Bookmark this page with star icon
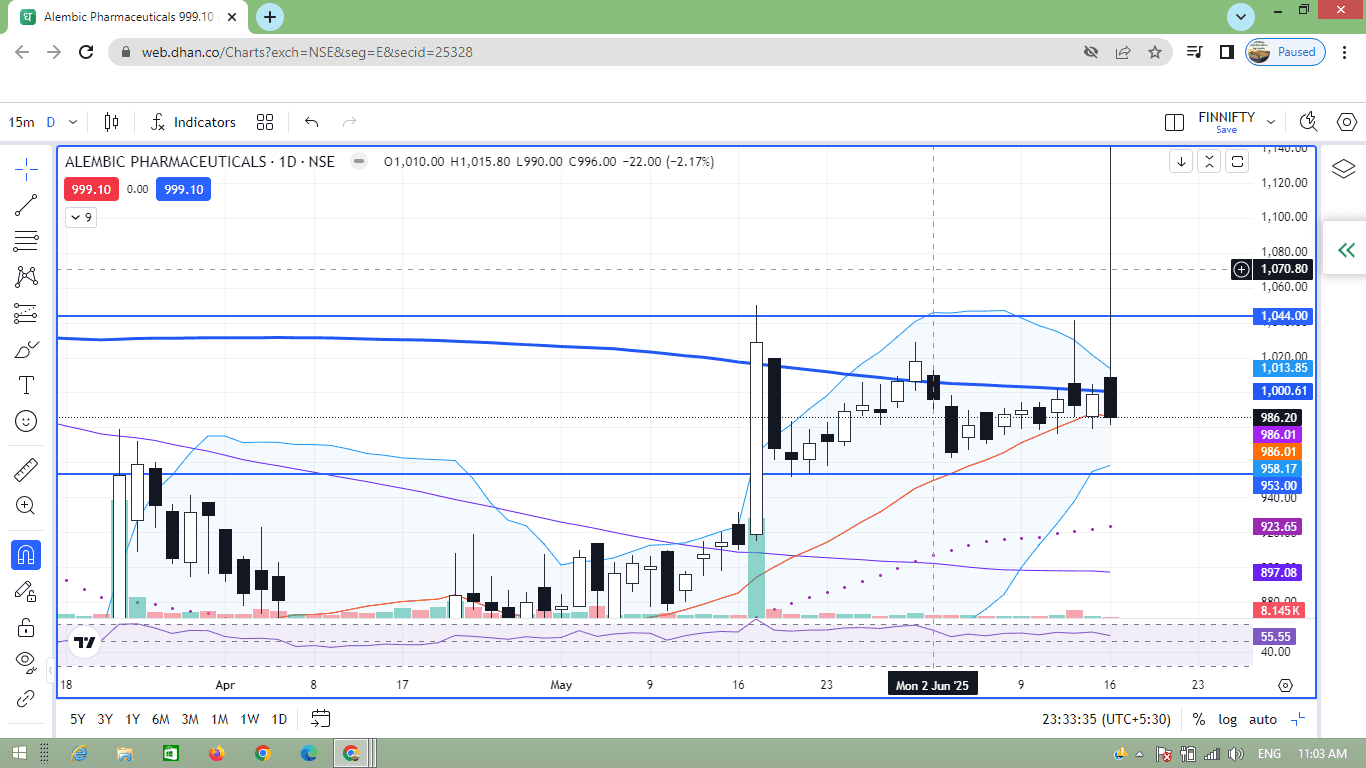 [1155, 52]
